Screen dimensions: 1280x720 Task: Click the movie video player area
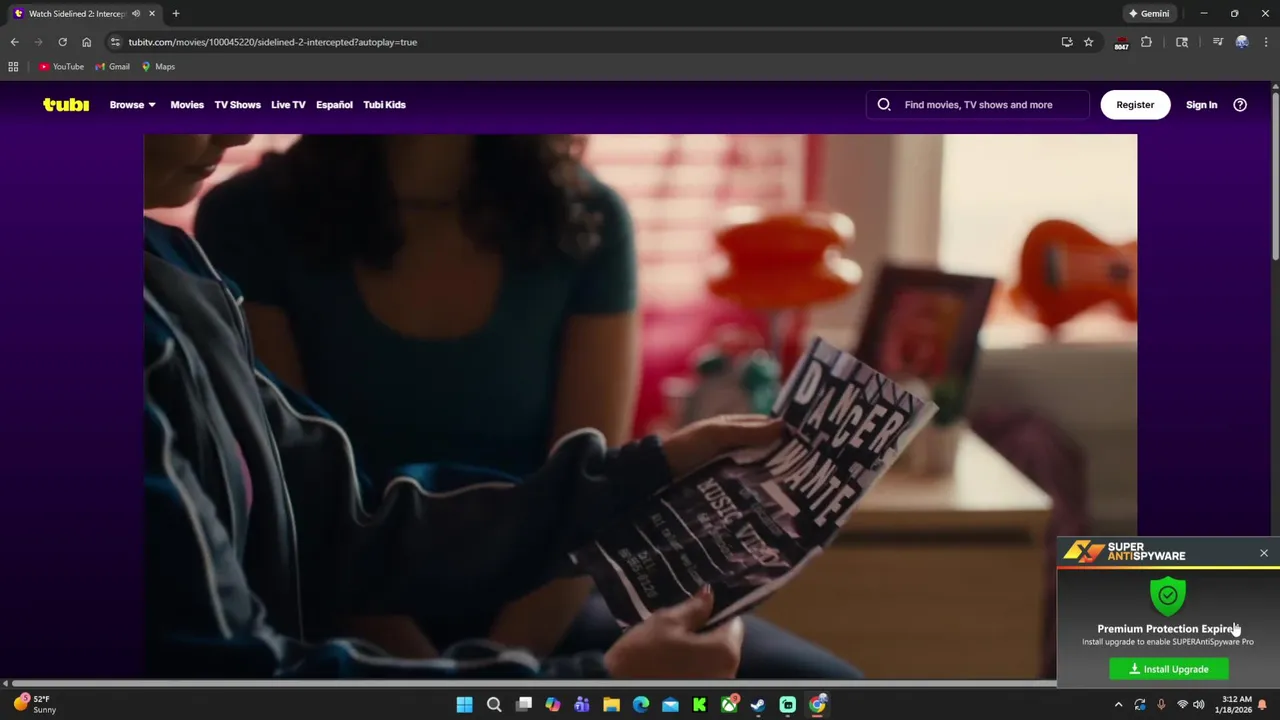[640, 405]
